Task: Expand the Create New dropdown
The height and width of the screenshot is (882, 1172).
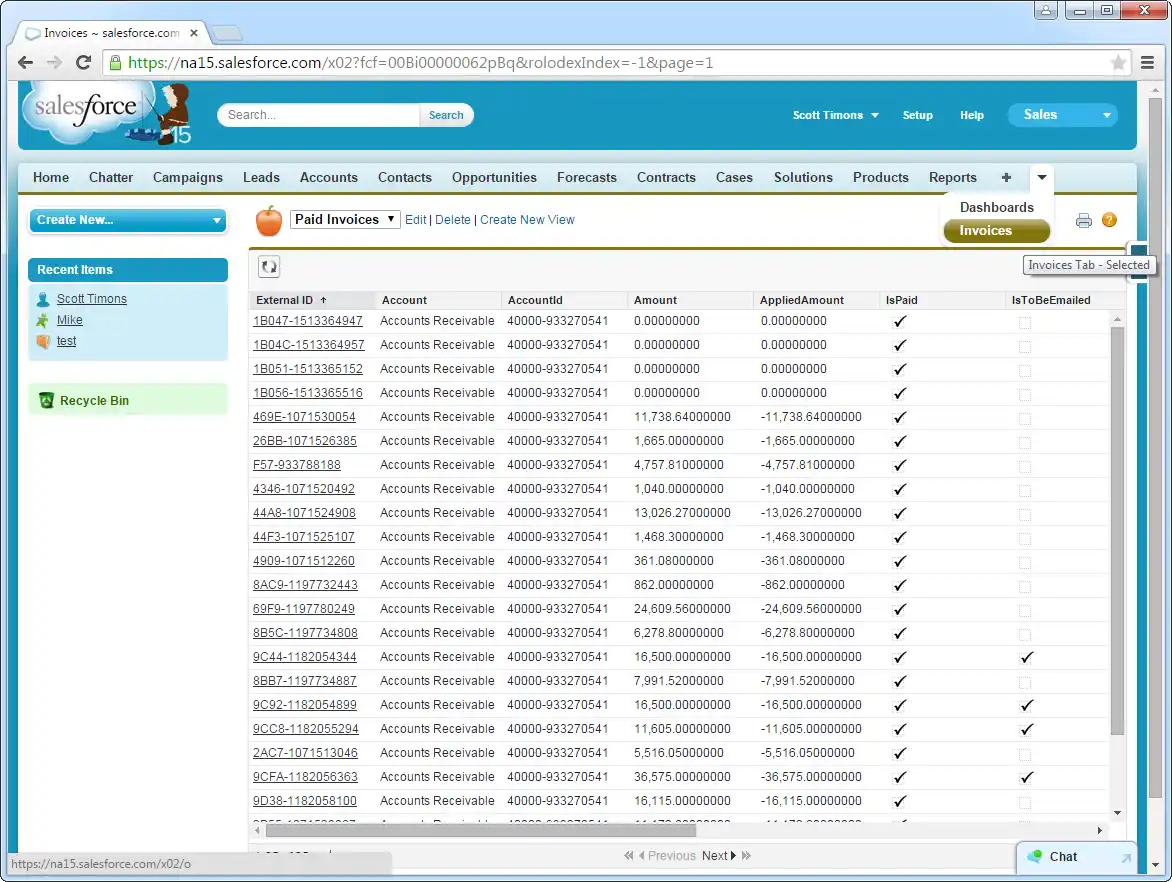Action: tap(128, 220)
